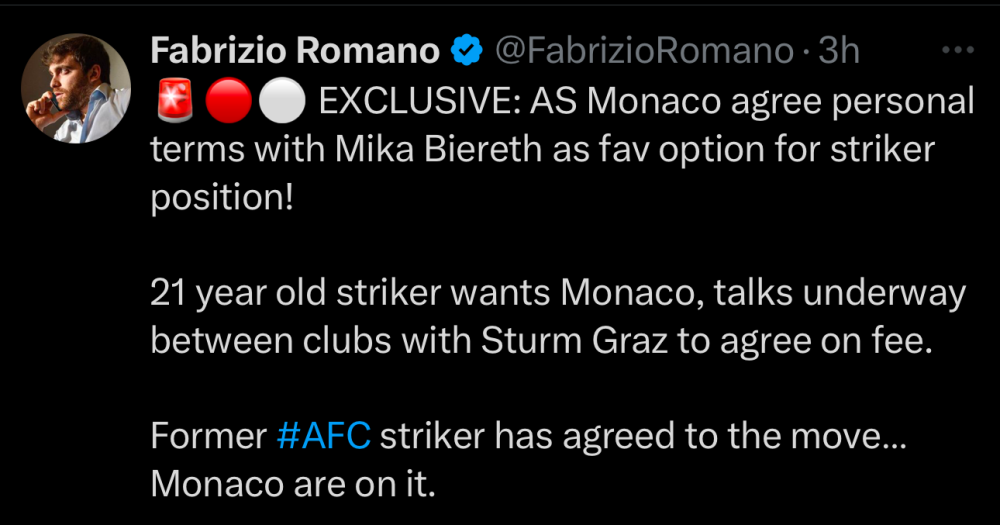
Task: Click the red circle emoji
Action: point(226,102)
